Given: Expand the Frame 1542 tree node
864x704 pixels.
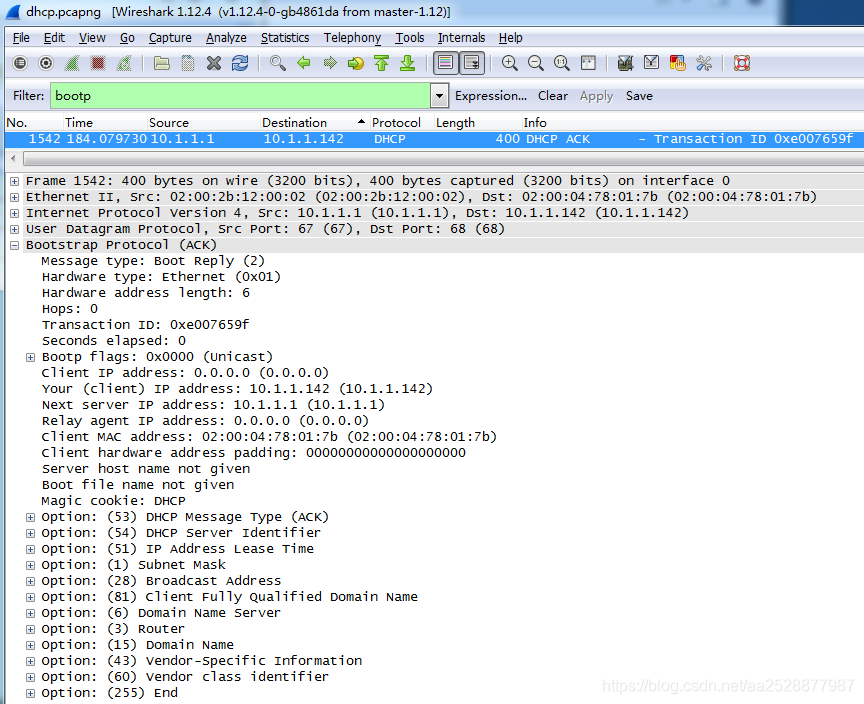Looking at the screenshot, I should (15, 181).
